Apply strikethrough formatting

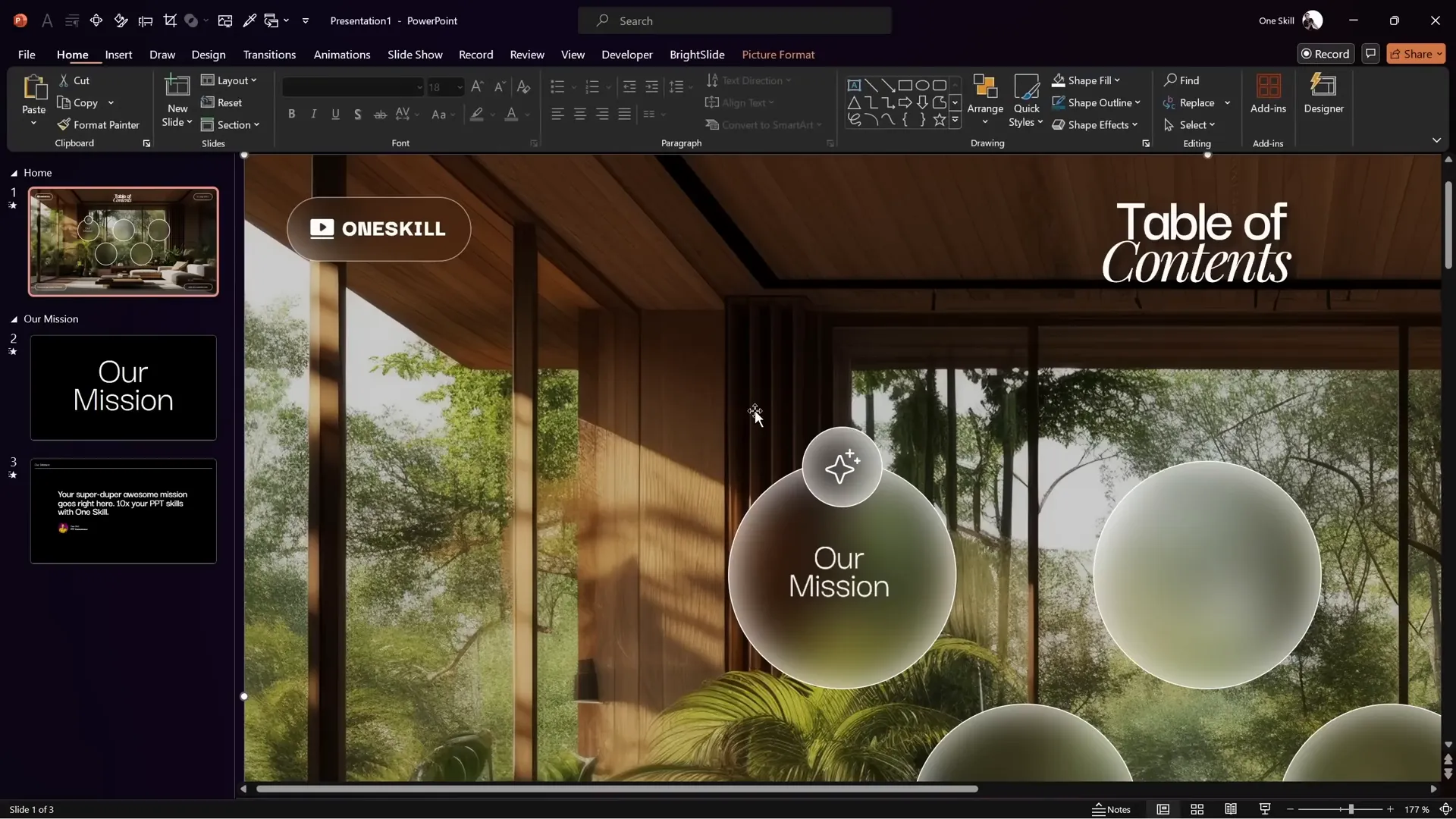click(380, 115)
